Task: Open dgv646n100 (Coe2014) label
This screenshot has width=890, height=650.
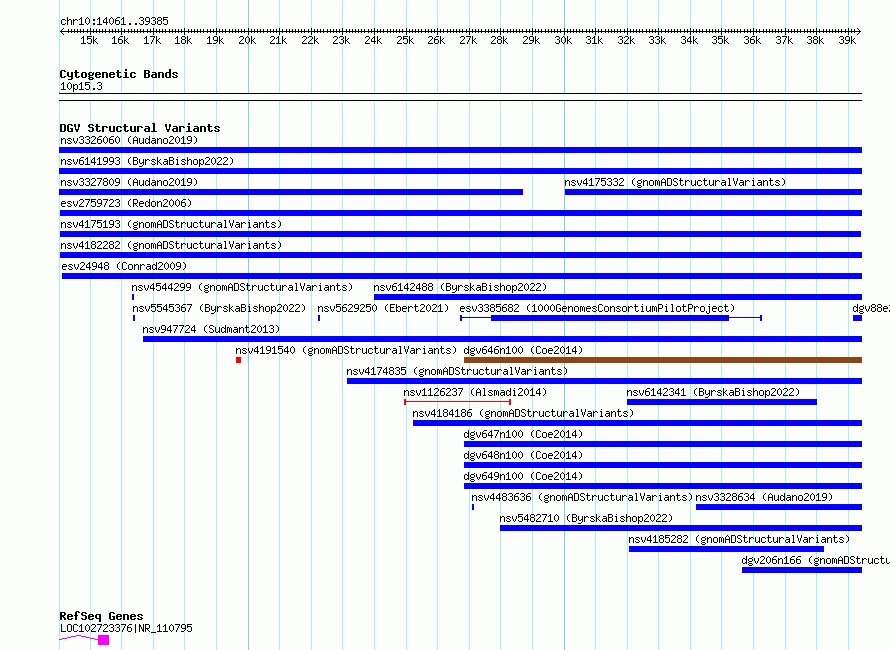Action: 523,350
